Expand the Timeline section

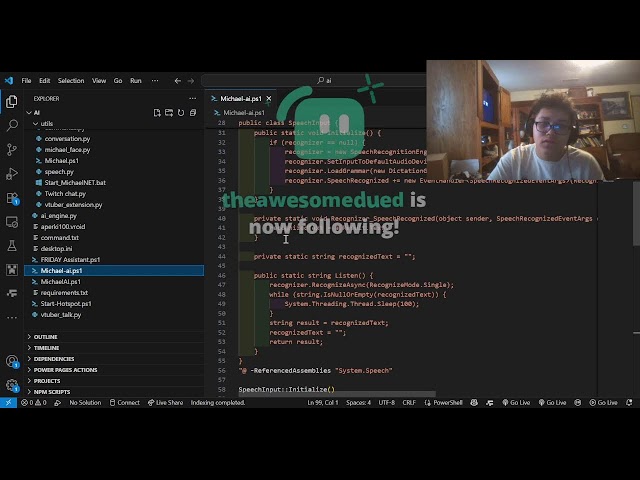pos(114,348)
